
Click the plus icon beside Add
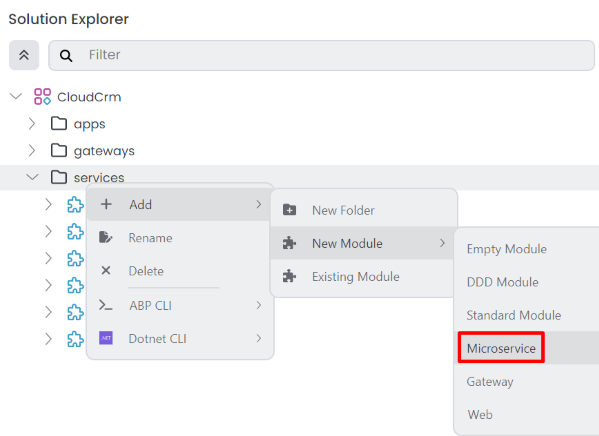point(106,204)
